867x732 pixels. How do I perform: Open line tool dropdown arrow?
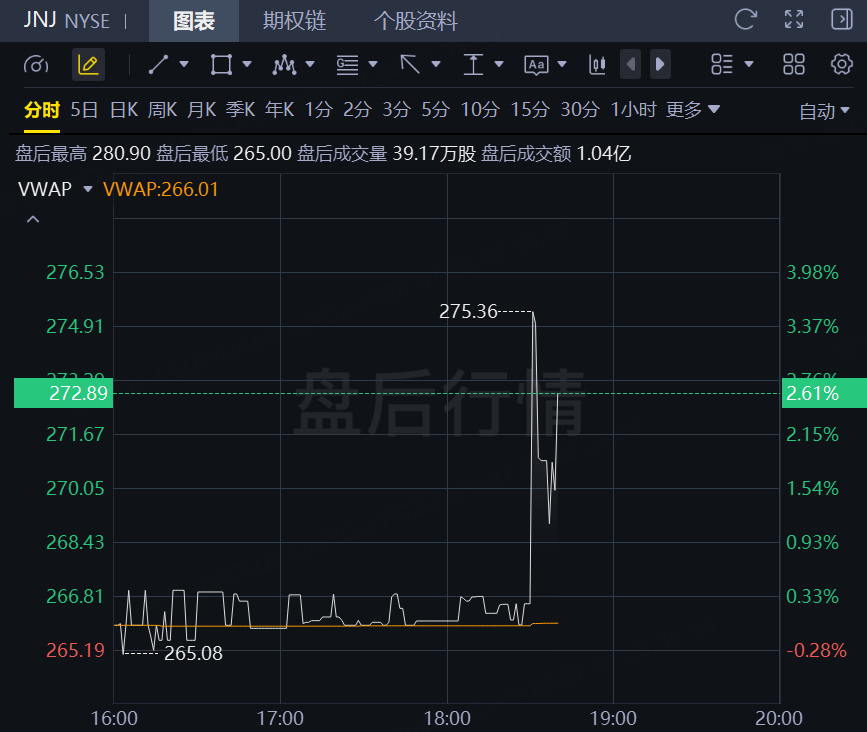pyautogui.click(x=184, y=65)
